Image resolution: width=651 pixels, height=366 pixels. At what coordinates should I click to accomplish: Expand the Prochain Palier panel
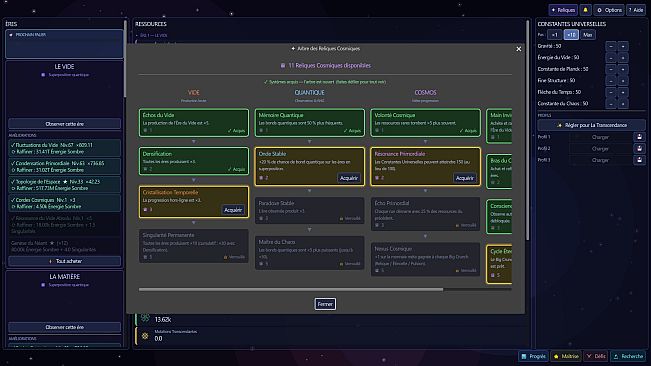pos(64,43)
